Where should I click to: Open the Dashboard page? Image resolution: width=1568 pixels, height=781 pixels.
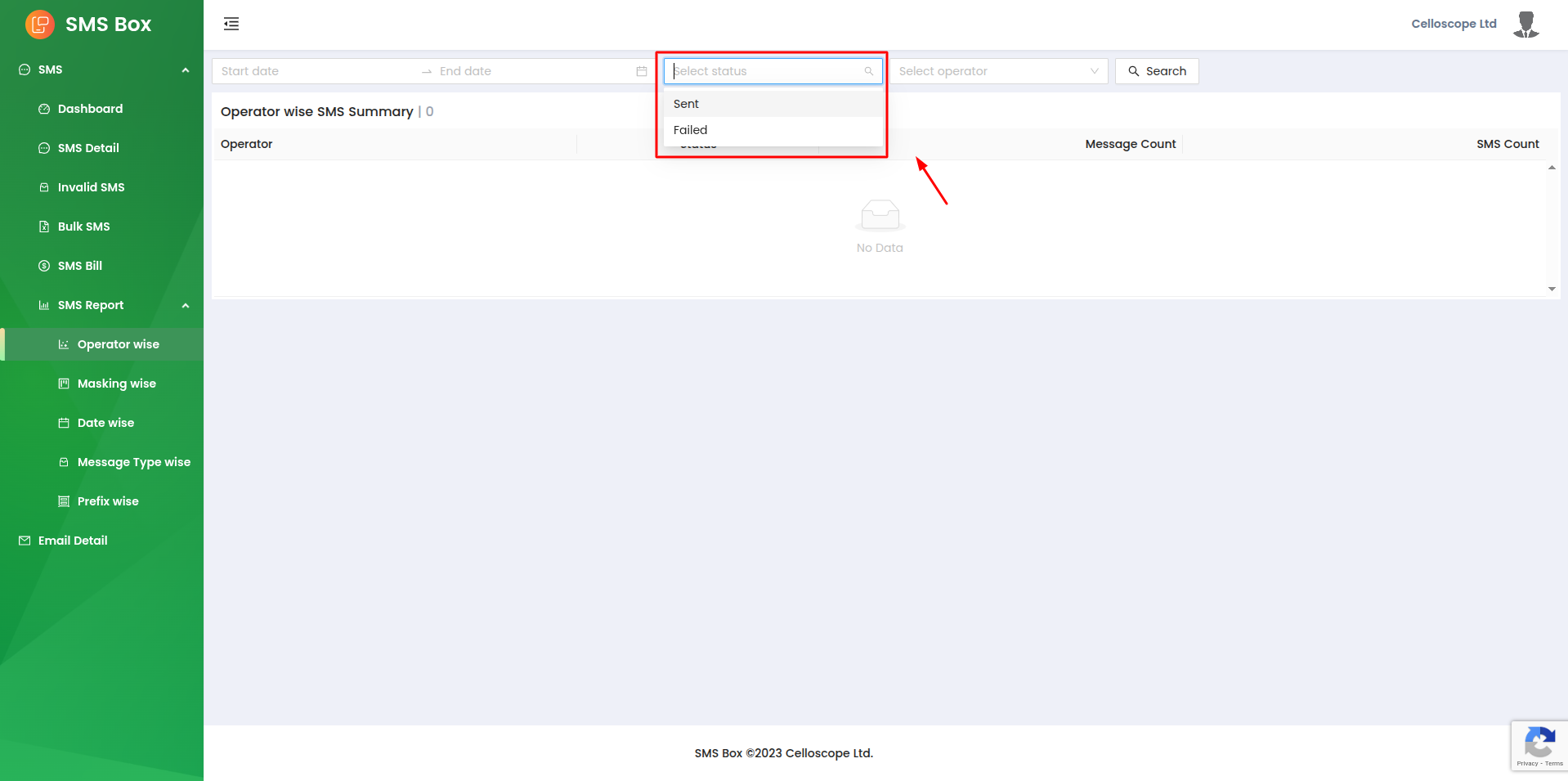90,109
